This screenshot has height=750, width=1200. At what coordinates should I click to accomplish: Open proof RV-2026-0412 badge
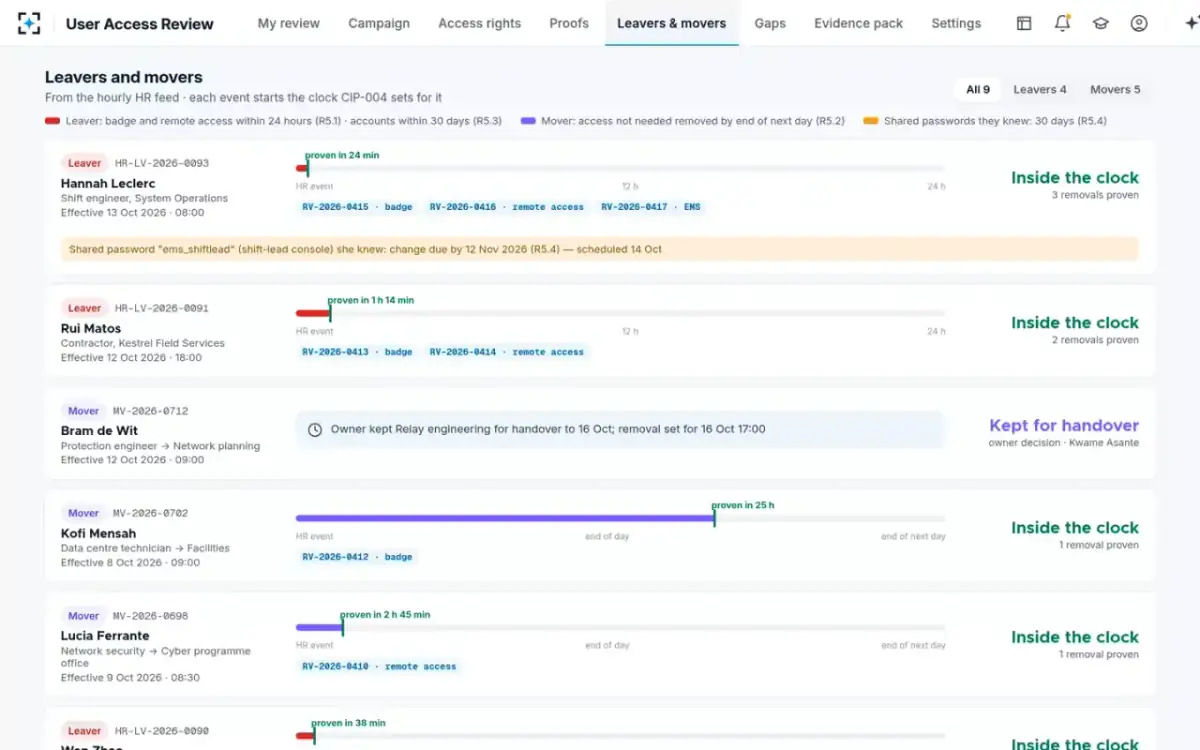[357, 557]
